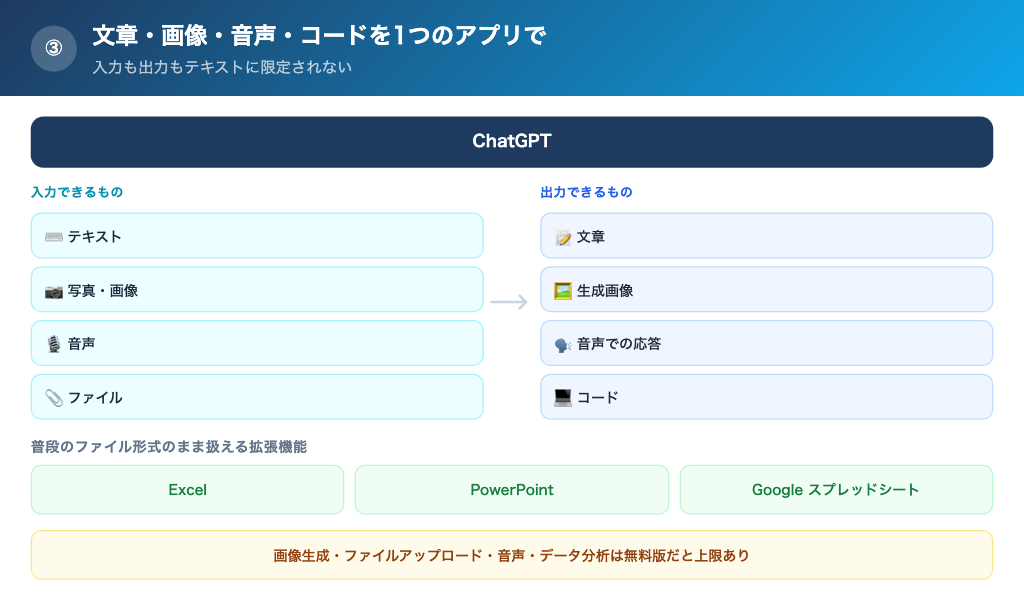Click the camera icon beside 写真・画像

coord(54,291)
